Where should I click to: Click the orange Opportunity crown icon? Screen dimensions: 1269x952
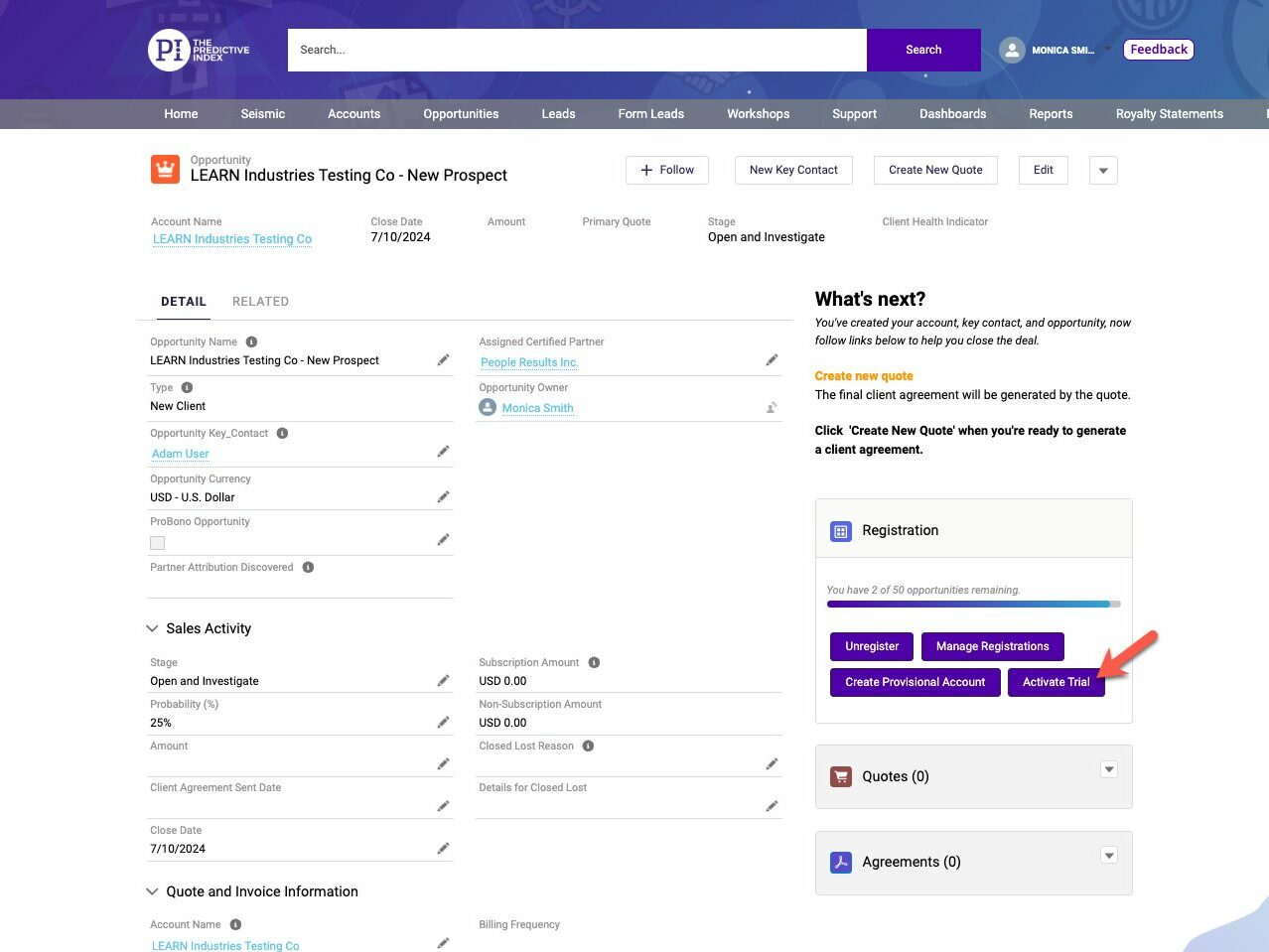pos(165,169)
